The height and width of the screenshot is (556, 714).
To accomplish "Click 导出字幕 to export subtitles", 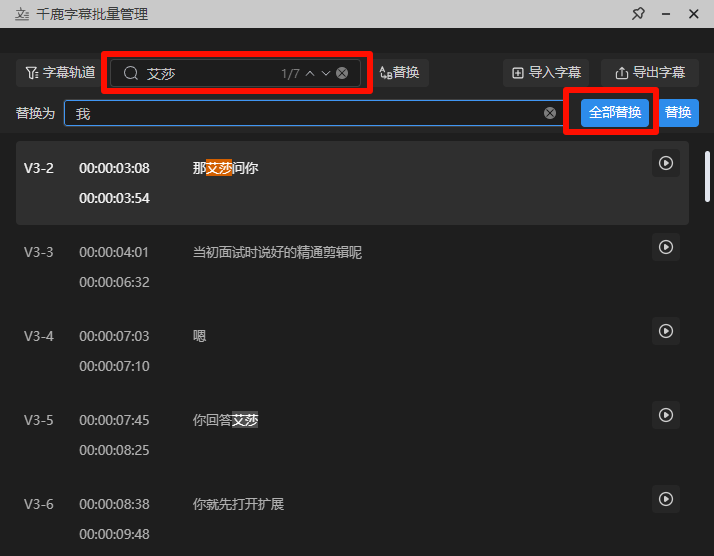I will coord(650,73).
